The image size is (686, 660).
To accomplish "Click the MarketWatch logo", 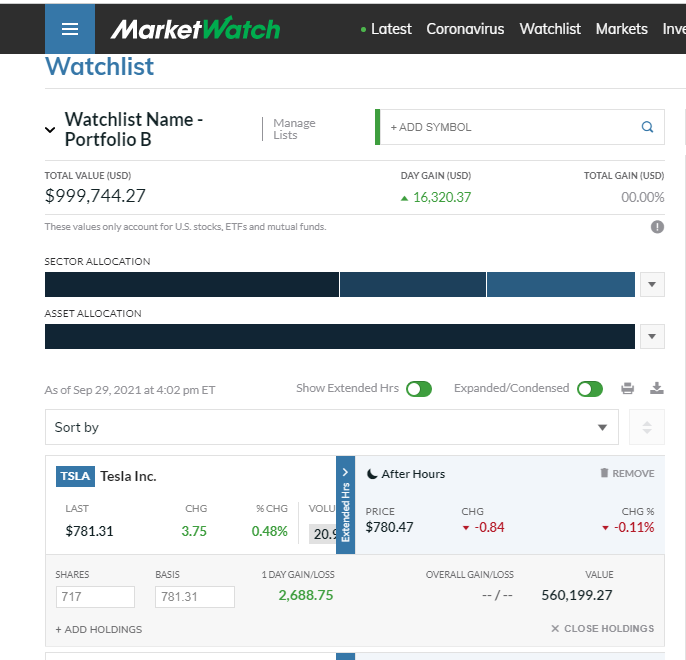I will [x=195, y=29].
